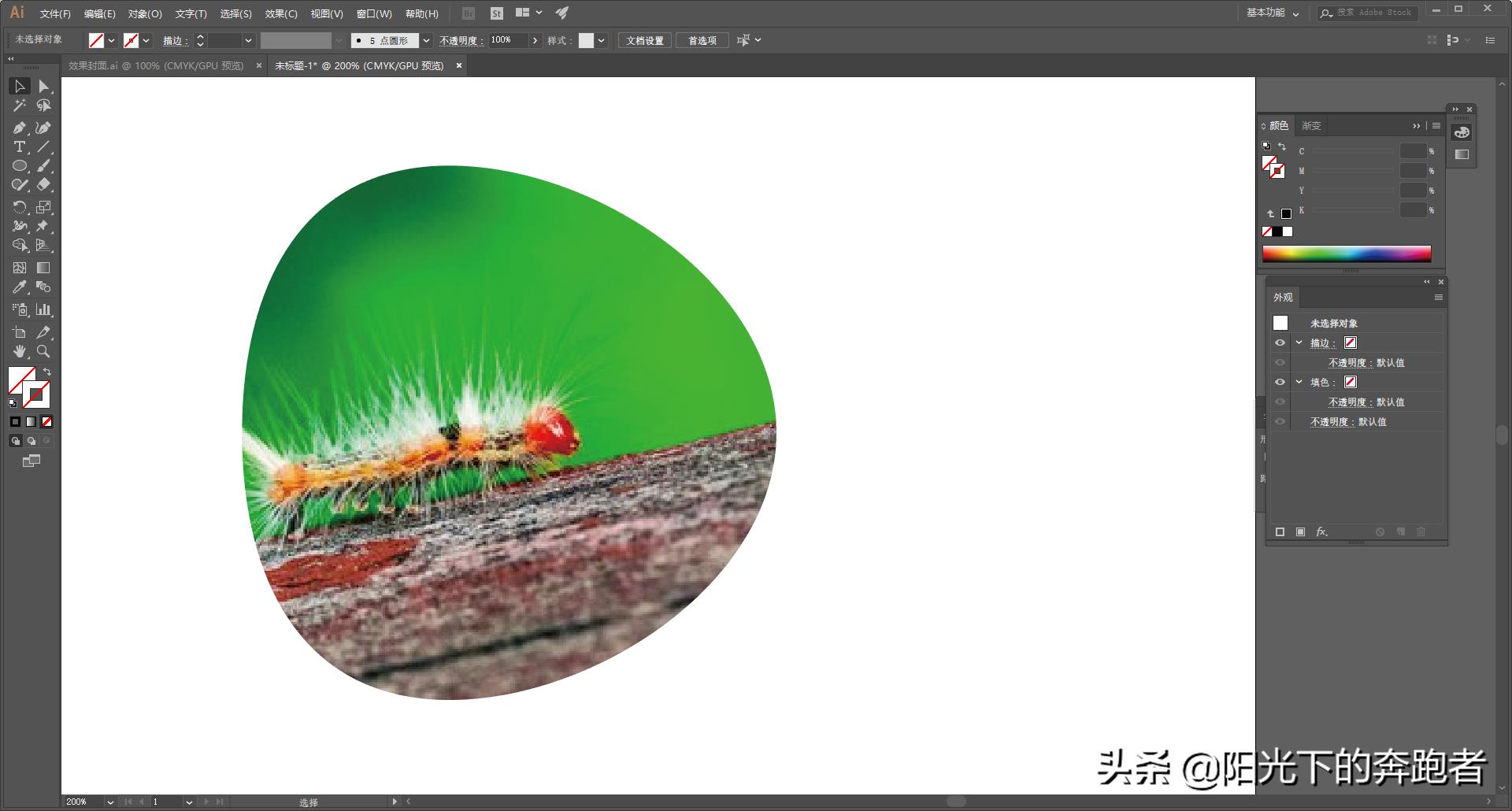Select the Hand tool
1512x811 pixels.
point(20,352)
